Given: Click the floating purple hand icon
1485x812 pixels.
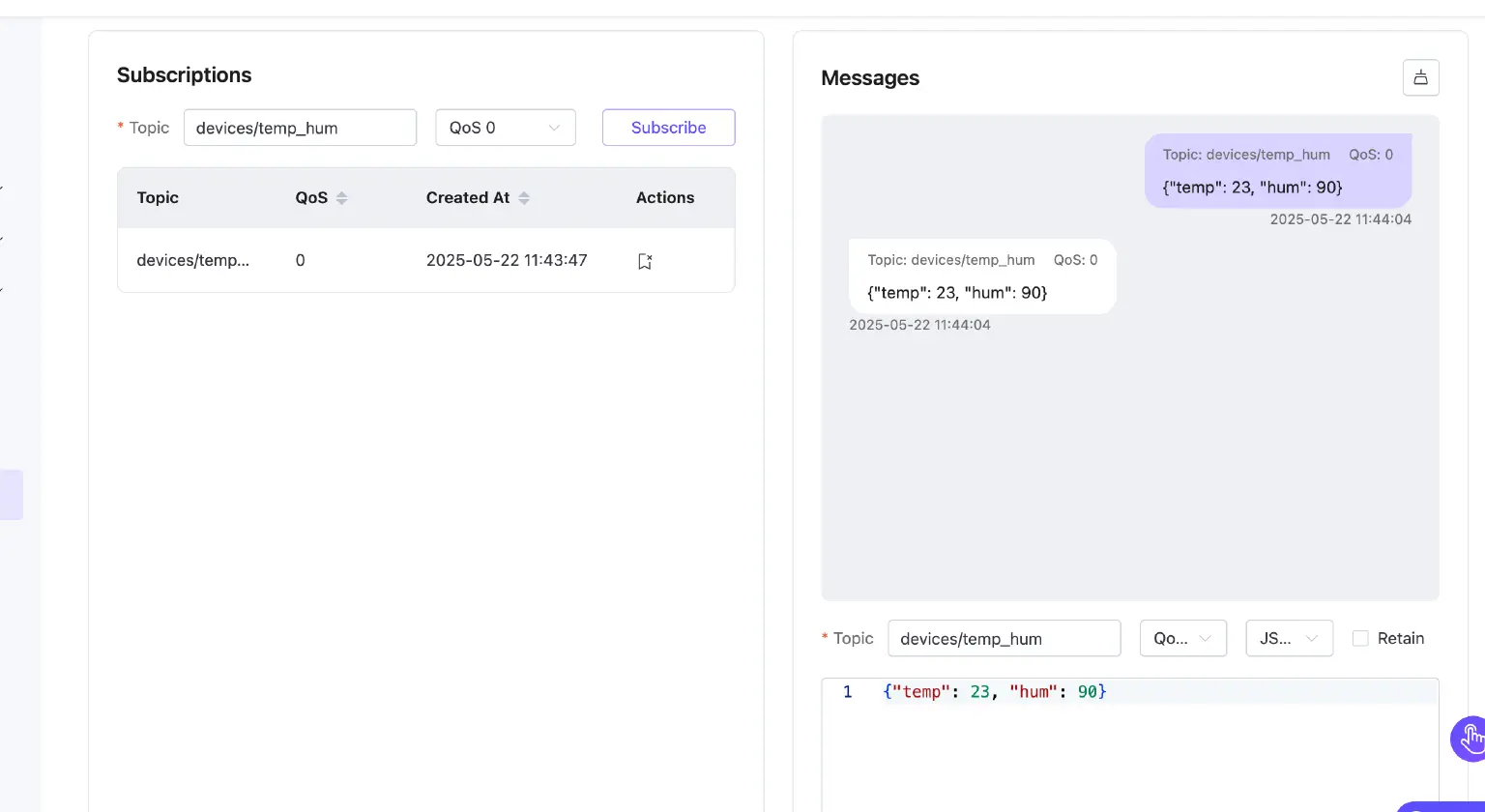Looking at the screenshot, I should tap(1470, 739).
